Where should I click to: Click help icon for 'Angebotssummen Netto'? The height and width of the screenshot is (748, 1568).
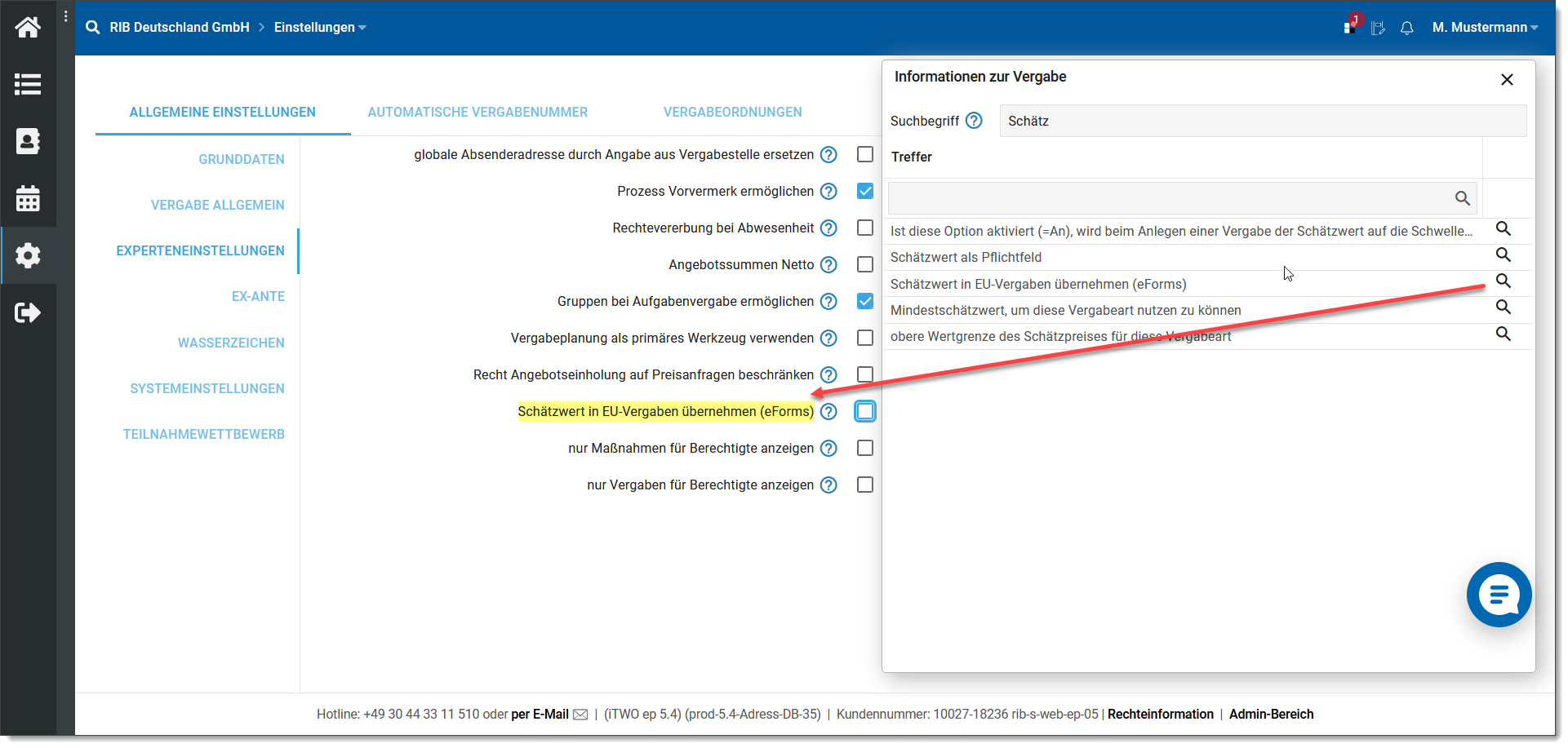(828, 264)
